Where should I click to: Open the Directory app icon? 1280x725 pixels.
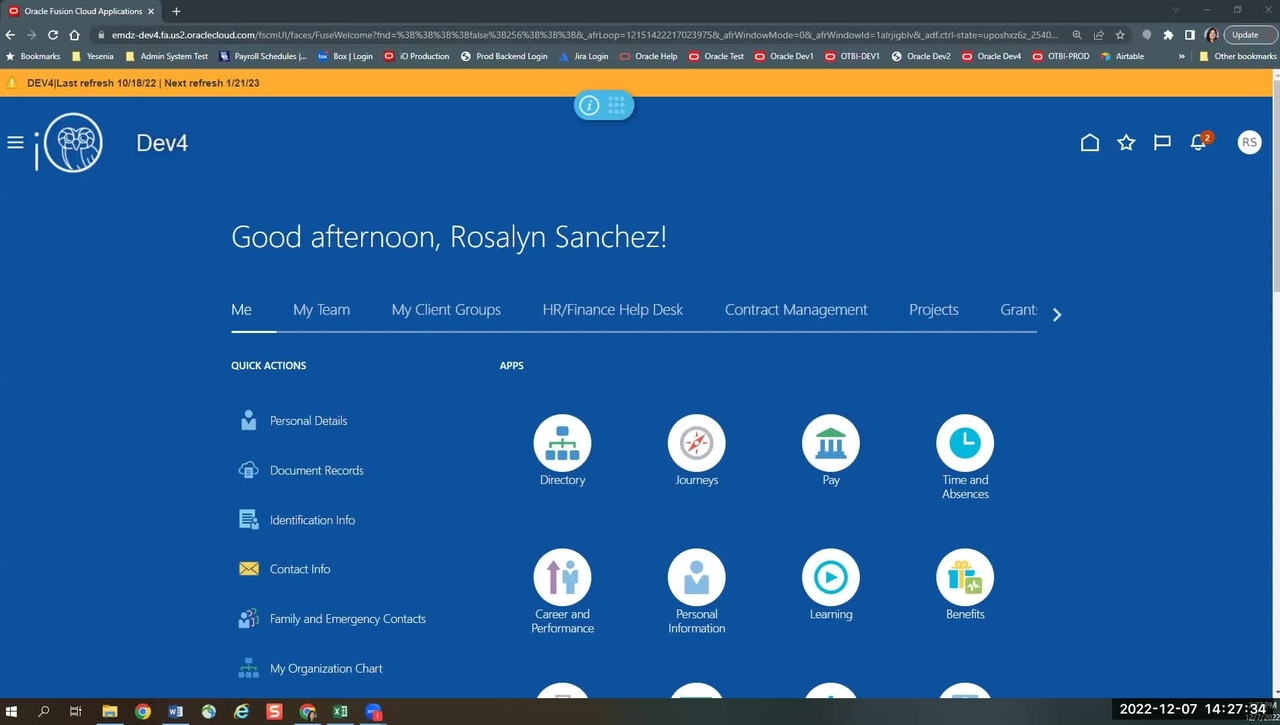(x=562, y=443)
